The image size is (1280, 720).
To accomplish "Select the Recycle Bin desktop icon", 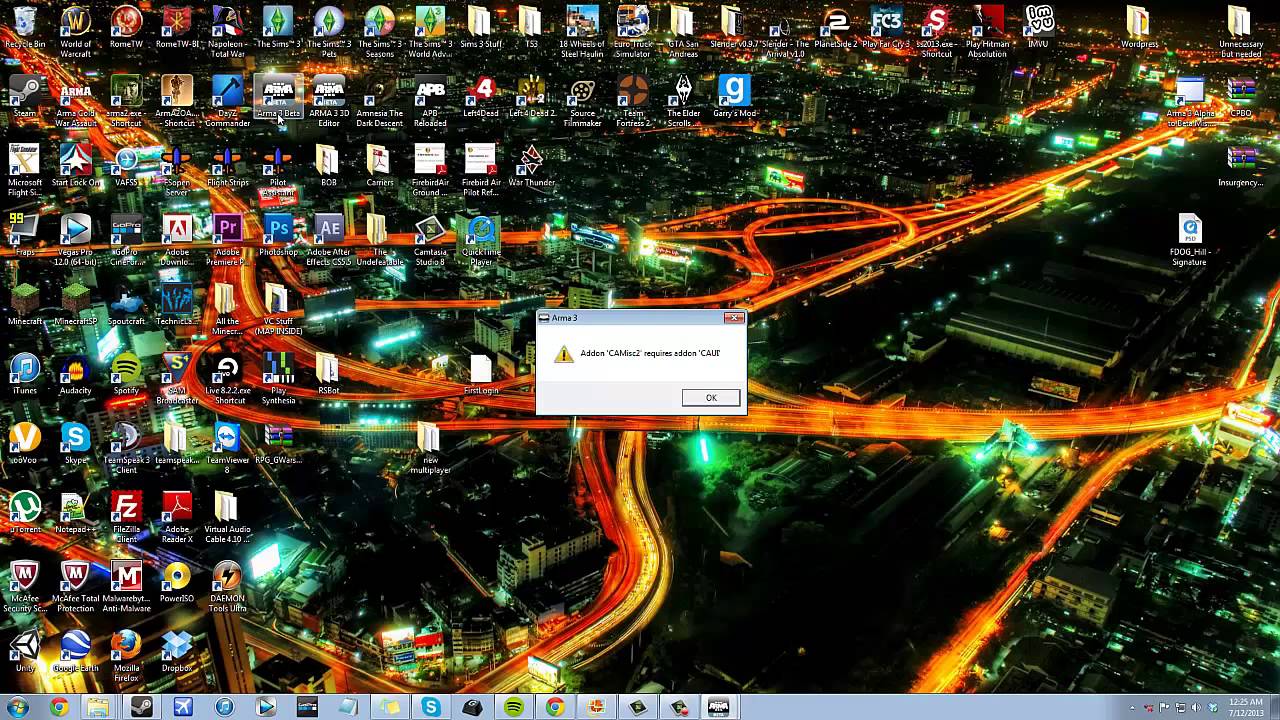I will 25,28.
